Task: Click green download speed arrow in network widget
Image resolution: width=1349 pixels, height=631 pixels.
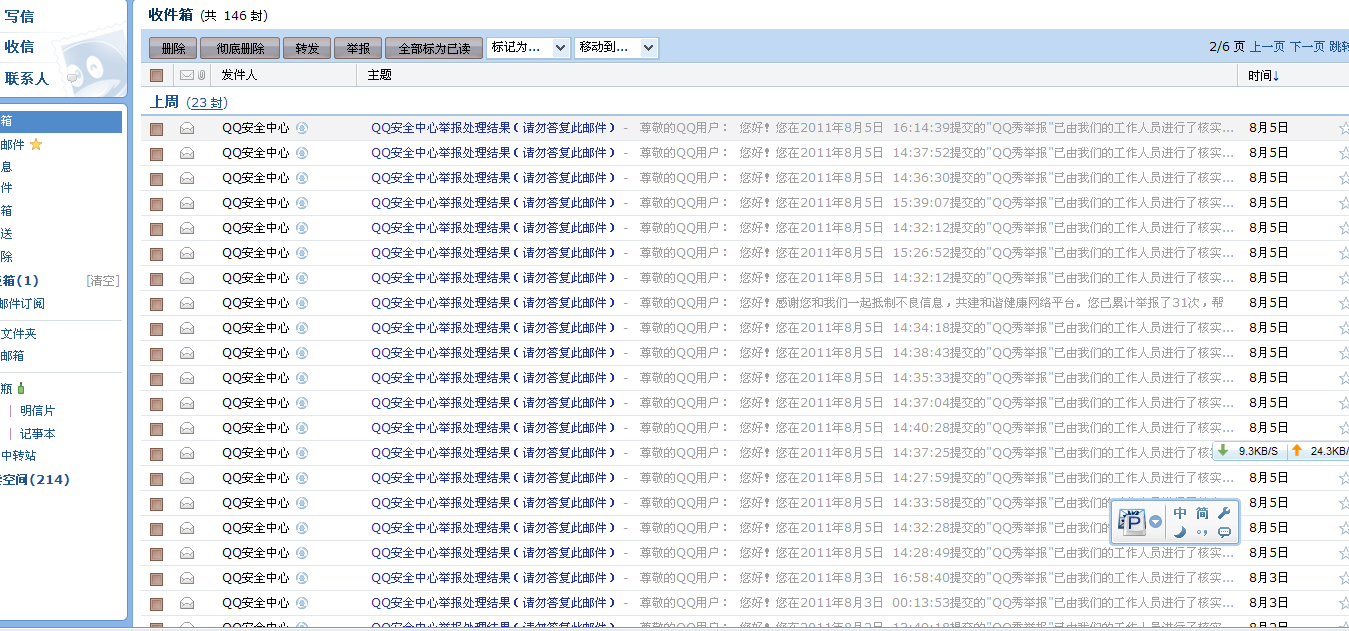Action: tap(1223, 451)
